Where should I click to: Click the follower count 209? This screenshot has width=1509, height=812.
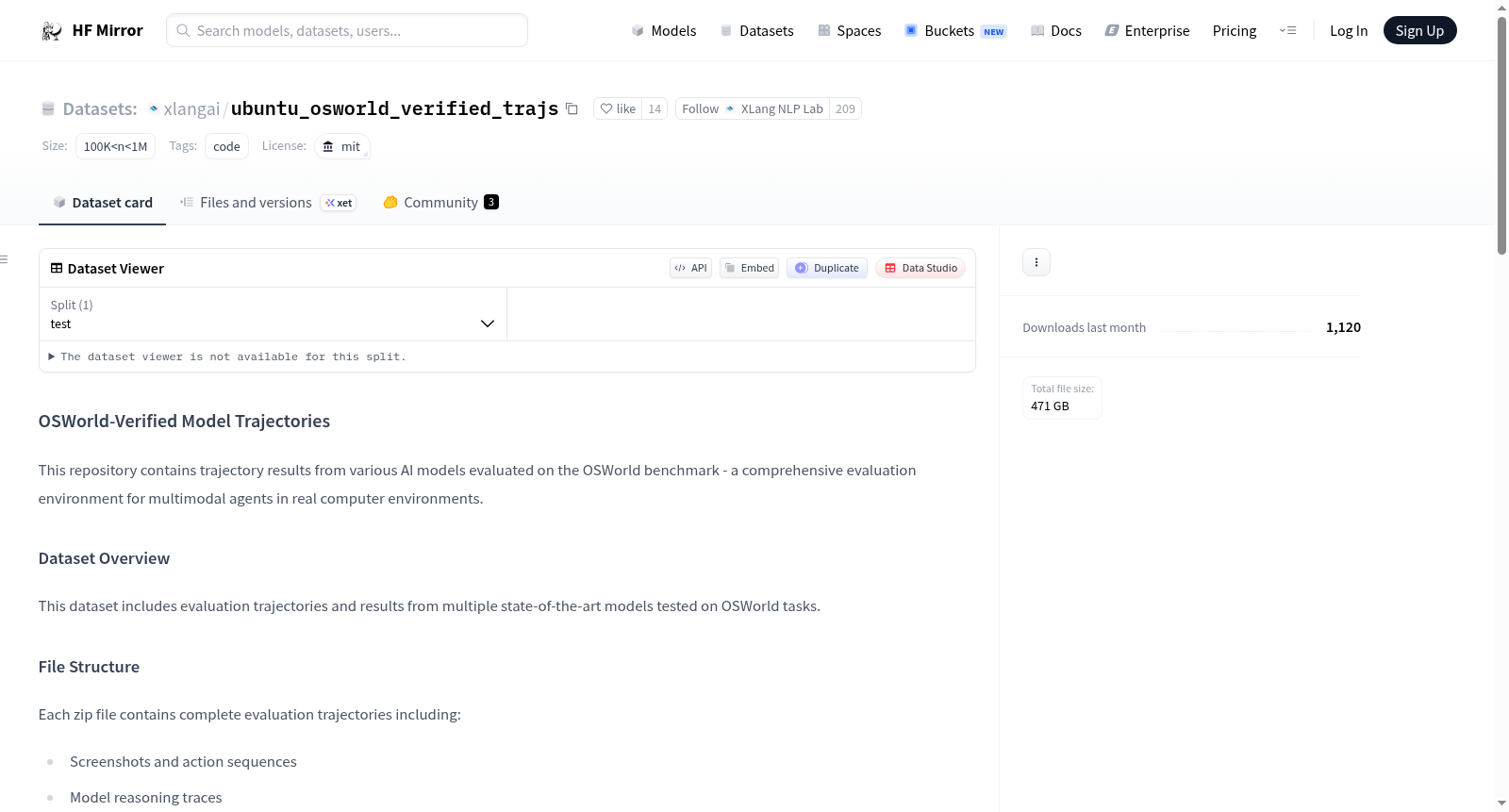(x=845, y=108)
